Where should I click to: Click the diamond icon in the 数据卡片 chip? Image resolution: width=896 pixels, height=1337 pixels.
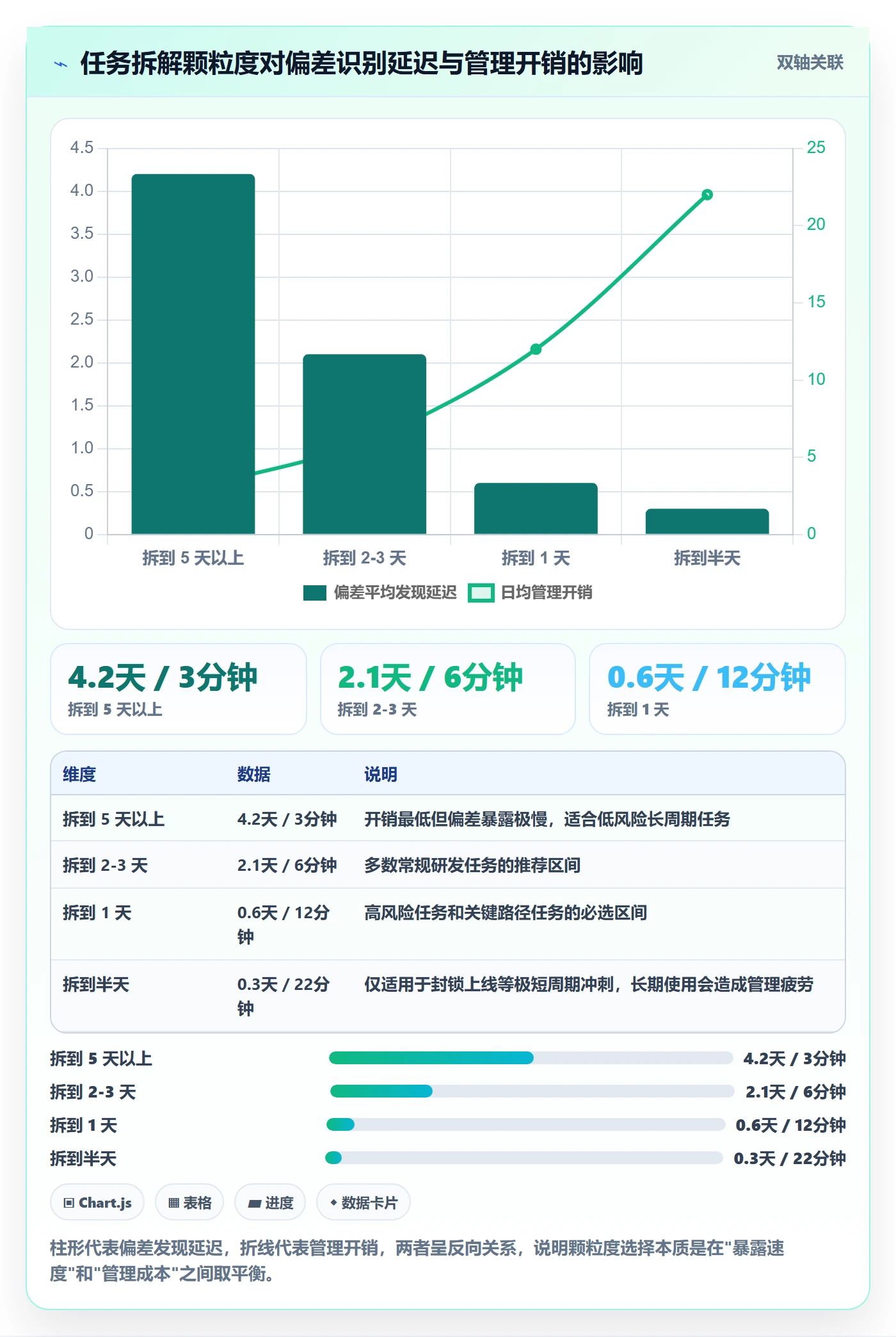333,1203
